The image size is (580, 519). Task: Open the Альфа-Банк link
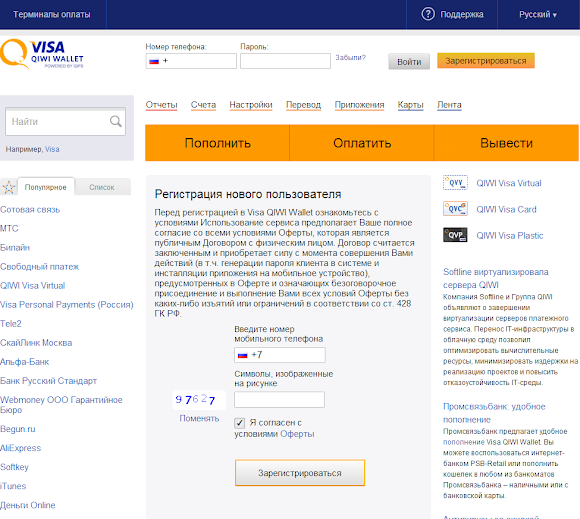click(x=24, y=362)
